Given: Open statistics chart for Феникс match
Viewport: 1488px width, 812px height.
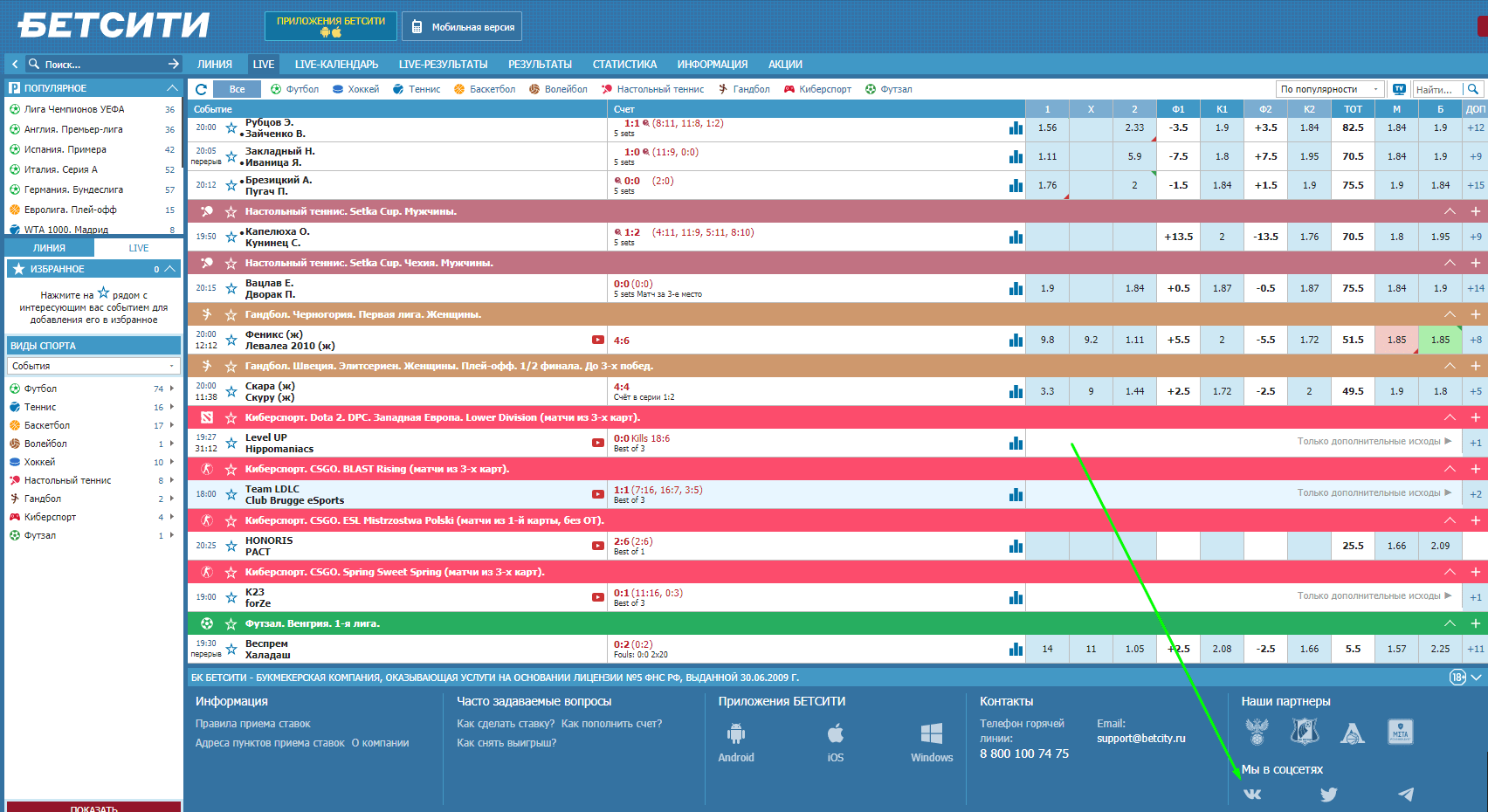Looking at the screenshot, I should click(x=1016, y=340).
